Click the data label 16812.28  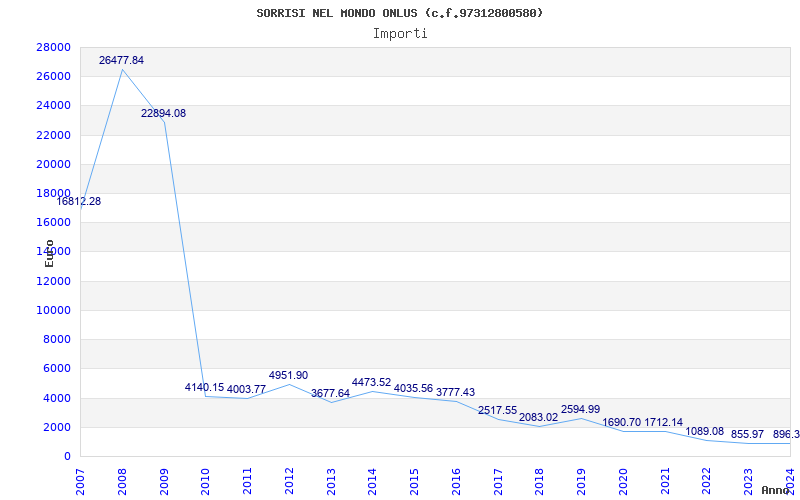(x=79, y=202)
